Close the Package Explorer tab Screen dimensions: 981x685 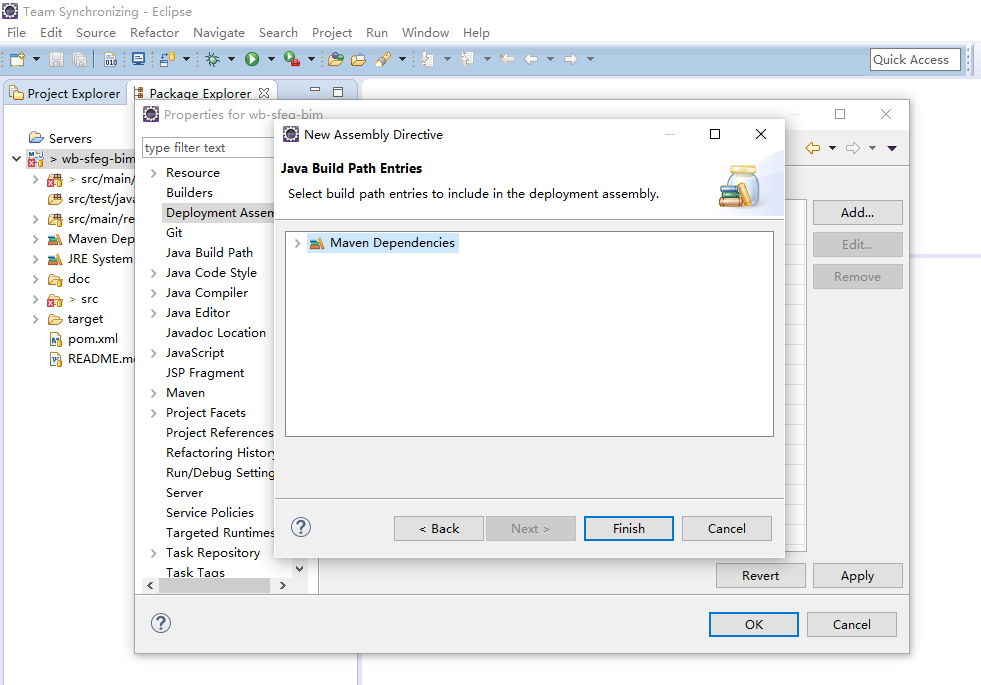click(264, 93)
